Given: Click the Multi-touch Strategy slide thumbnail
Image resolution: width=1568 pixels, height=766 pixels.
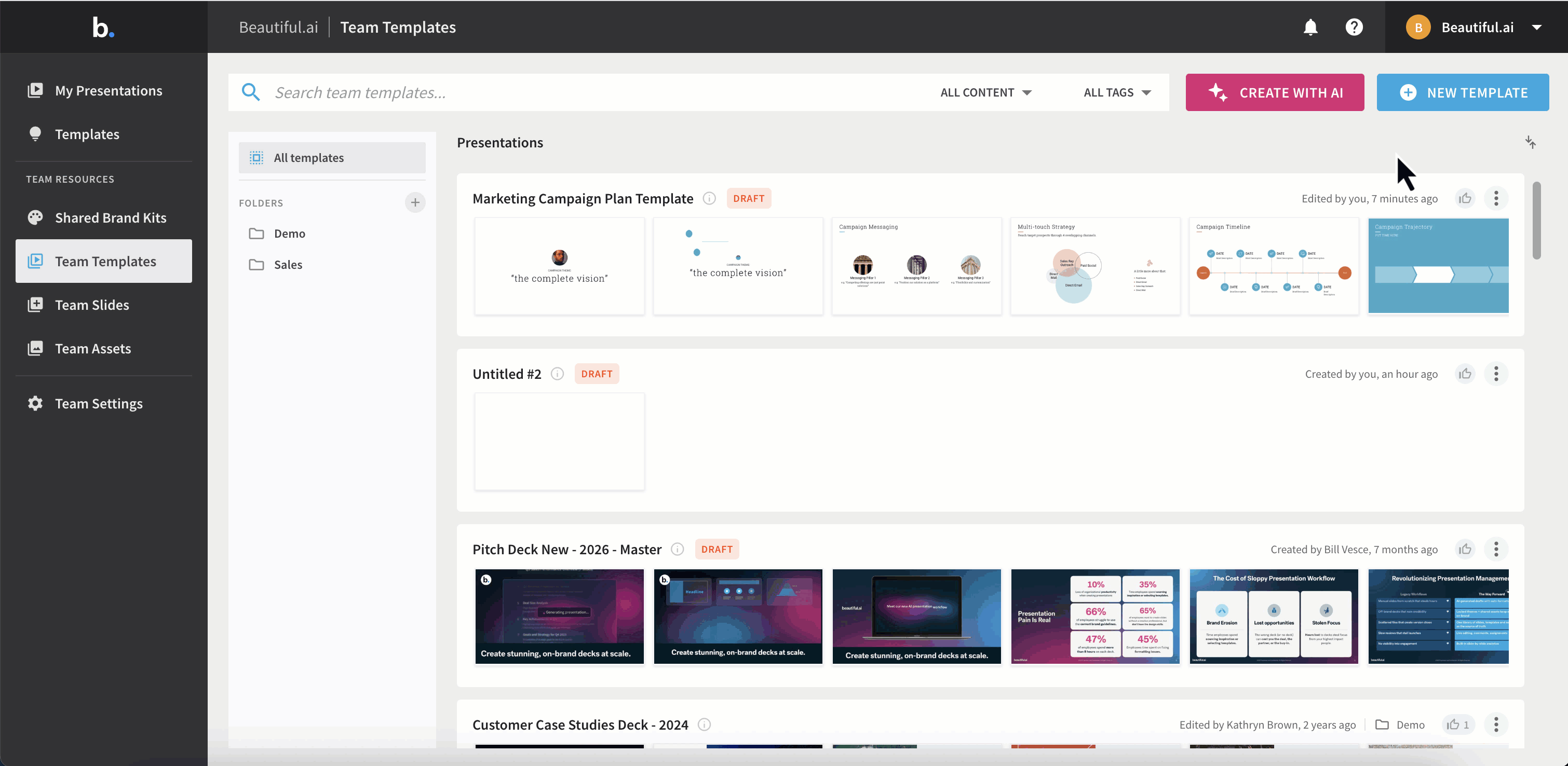Looking at the screenshot, I should coord(1095,266).
